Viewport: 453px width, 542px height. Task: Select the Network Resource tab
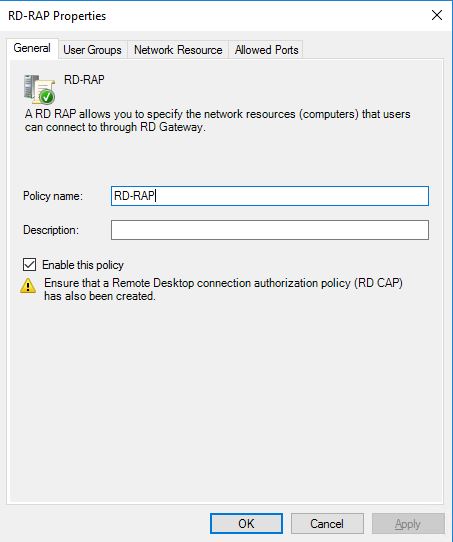(x=178, y=50)
